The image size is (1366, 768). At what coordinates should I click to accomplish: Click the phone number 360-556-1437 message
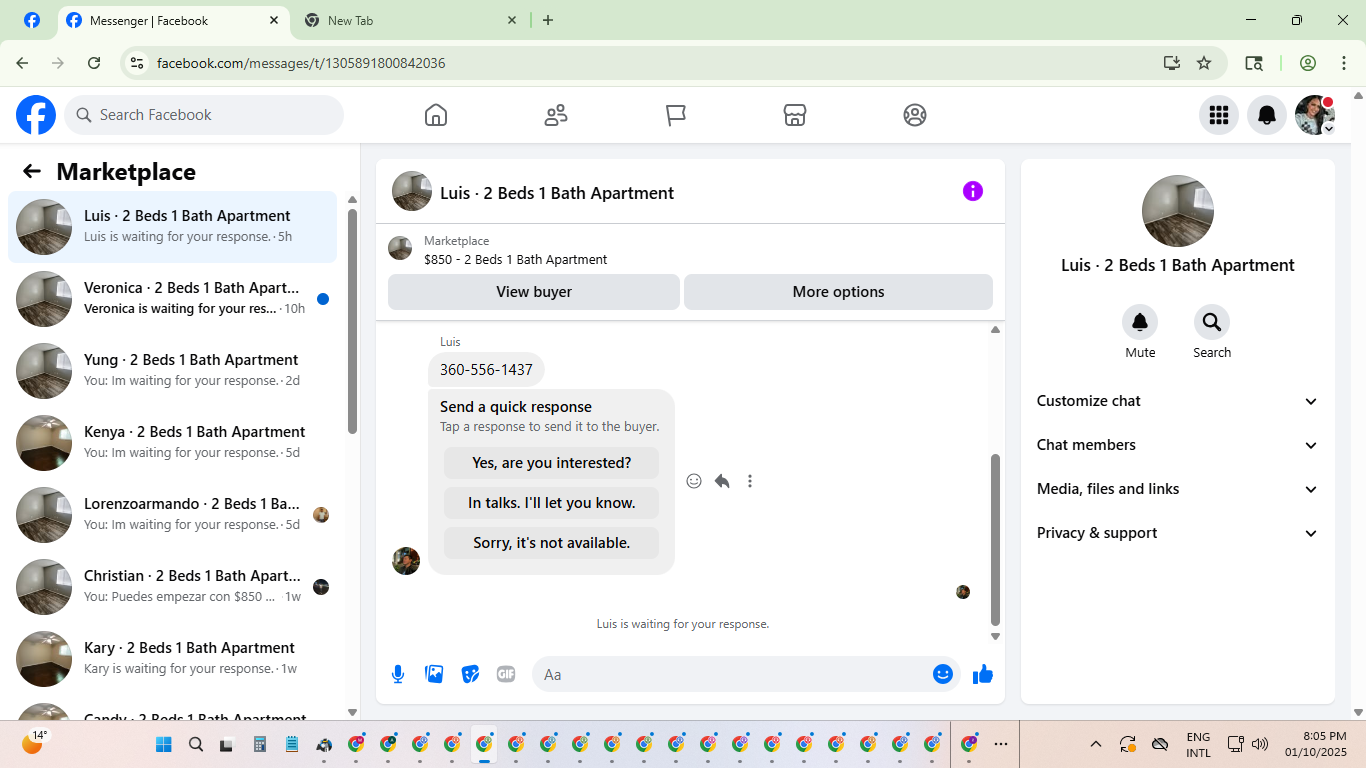coord(486,370)
